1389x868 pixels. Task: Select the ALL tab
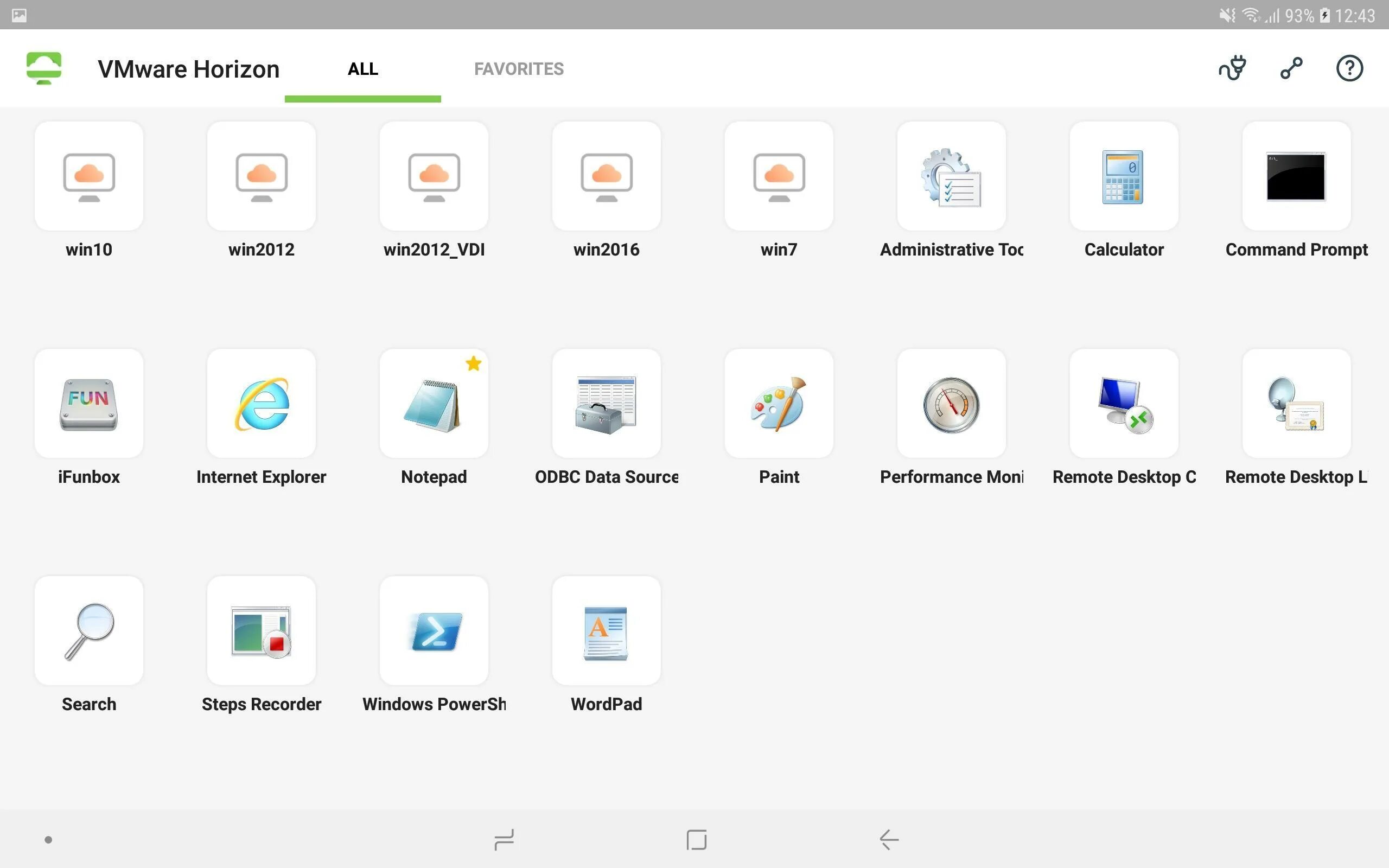363,69
